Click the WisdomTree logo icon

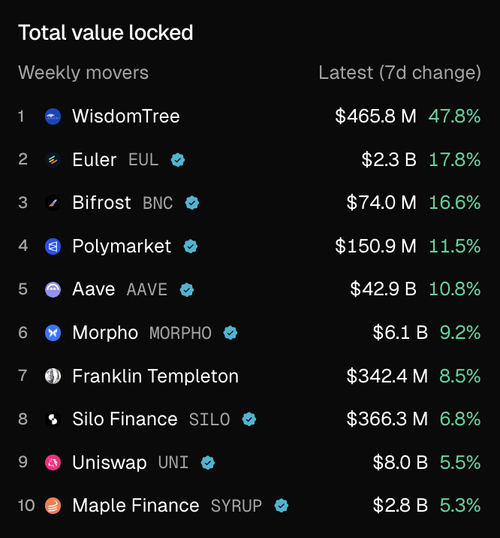(x=53, y=117)
